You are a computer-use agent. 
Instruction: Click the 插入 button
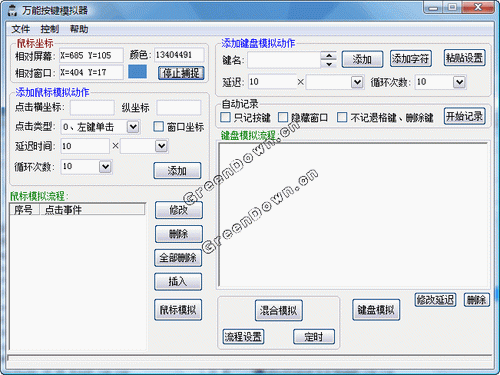tap(178, 282)
